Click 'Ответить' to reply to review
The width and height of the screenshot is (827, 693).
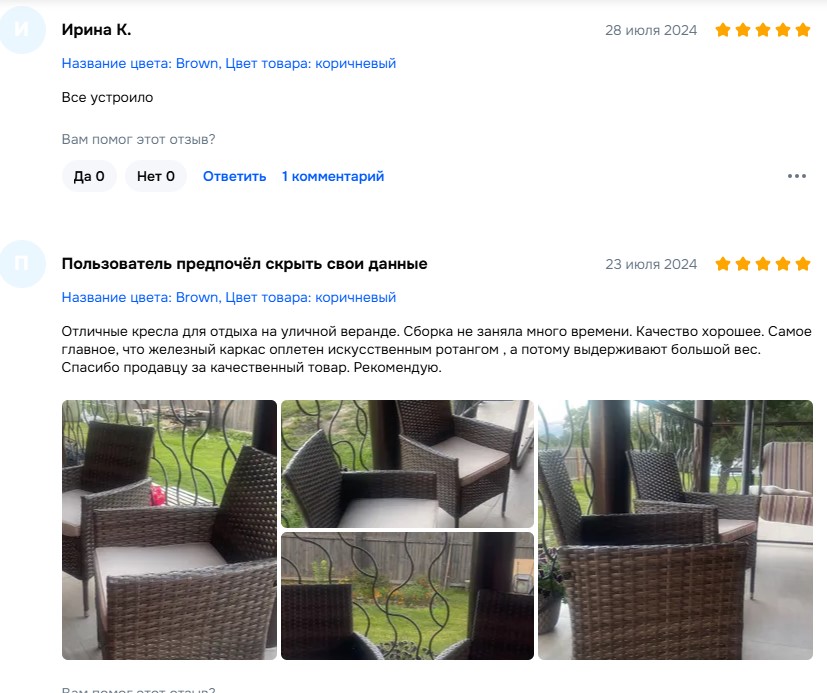click(234, 176)
